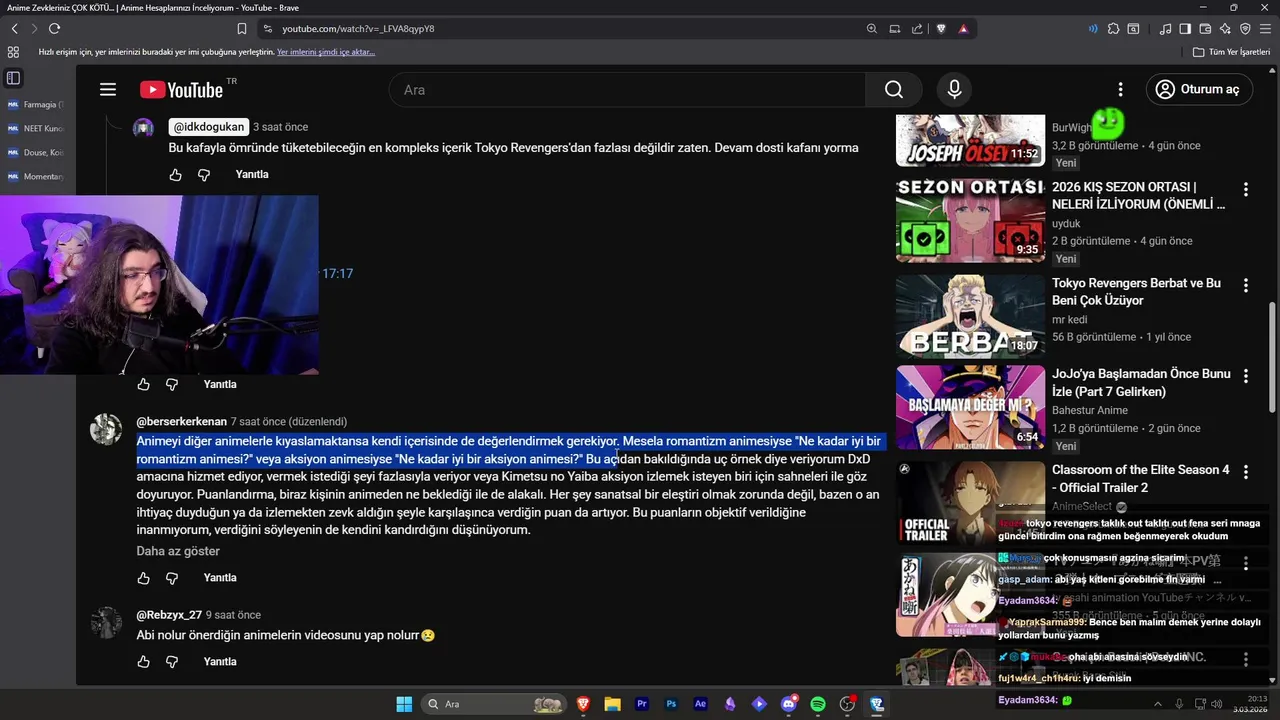
Task: Open Discord from the taskbar
Action: (788, 704)
